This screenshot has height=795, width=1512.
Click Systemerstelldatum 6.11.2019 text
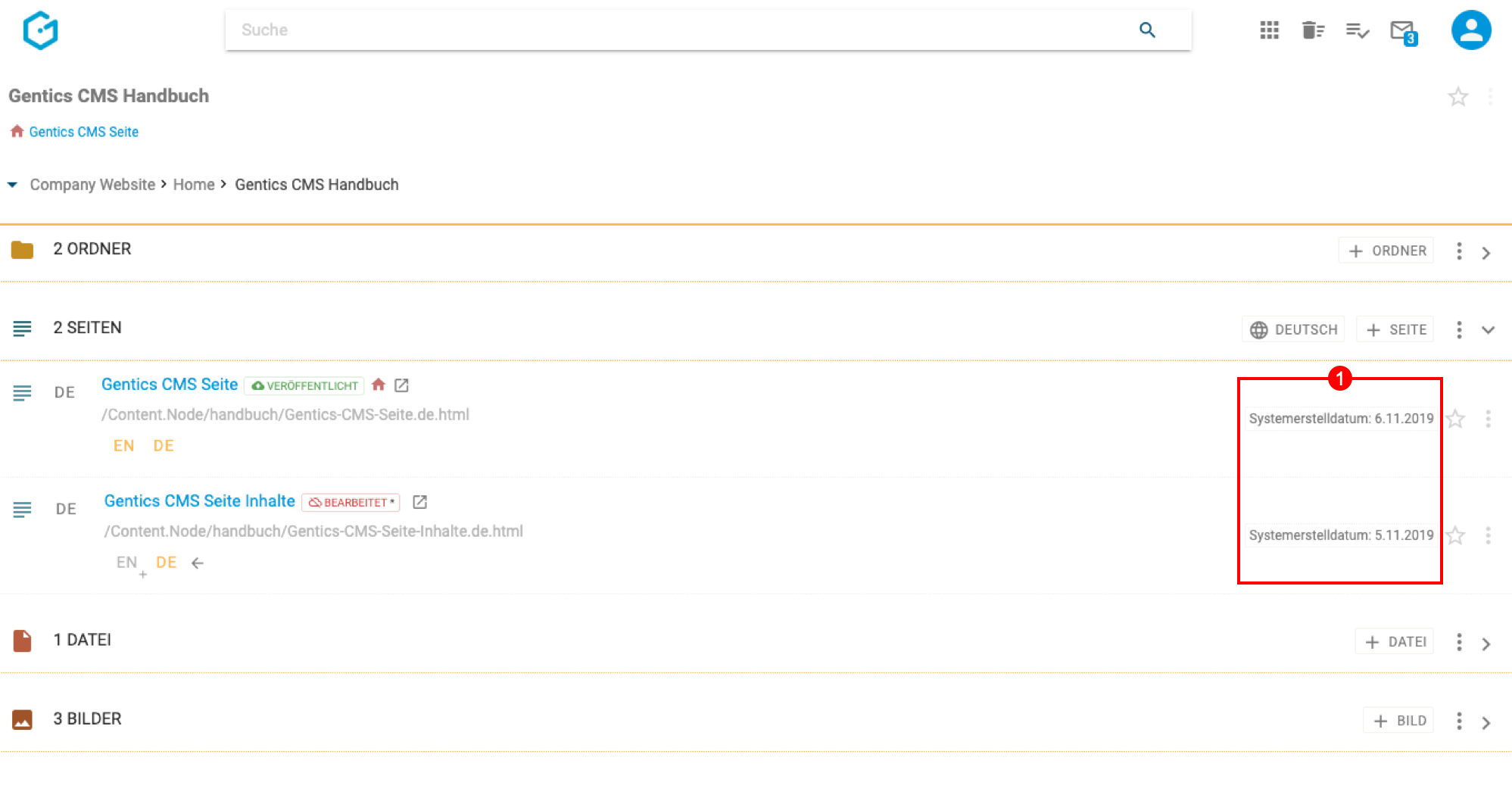click(x=1341, y=419)
